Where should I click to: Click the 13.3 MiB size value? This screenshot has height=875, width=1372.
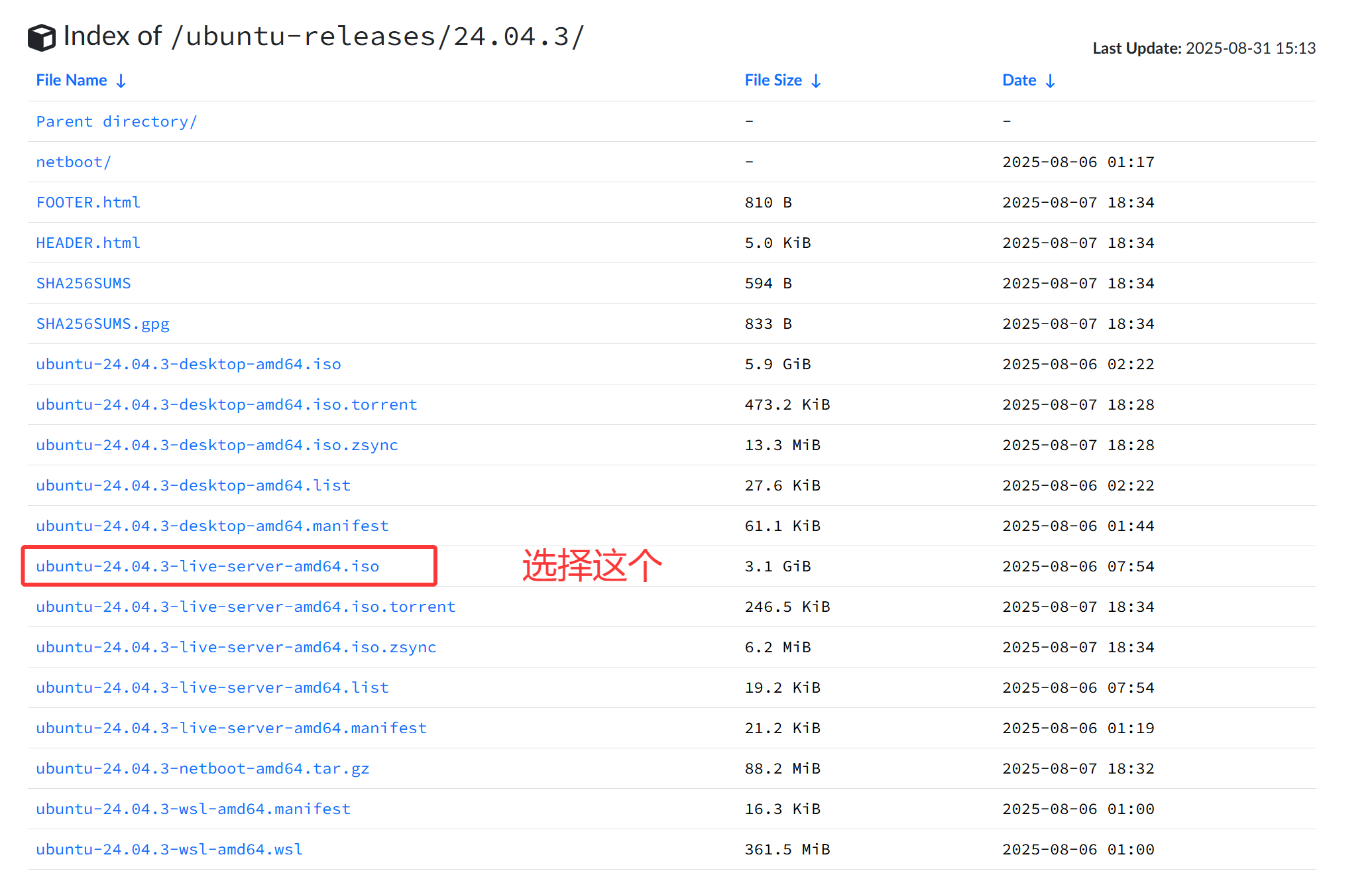pyautogui.click(x=782, y=445)
